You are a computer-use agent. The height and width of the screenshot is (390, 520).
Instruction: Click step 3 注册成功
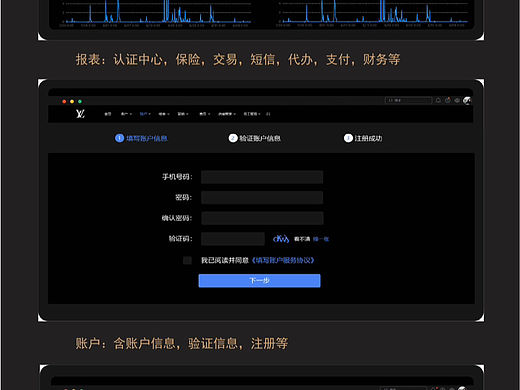pyautogui.click(x=363, y=138)
